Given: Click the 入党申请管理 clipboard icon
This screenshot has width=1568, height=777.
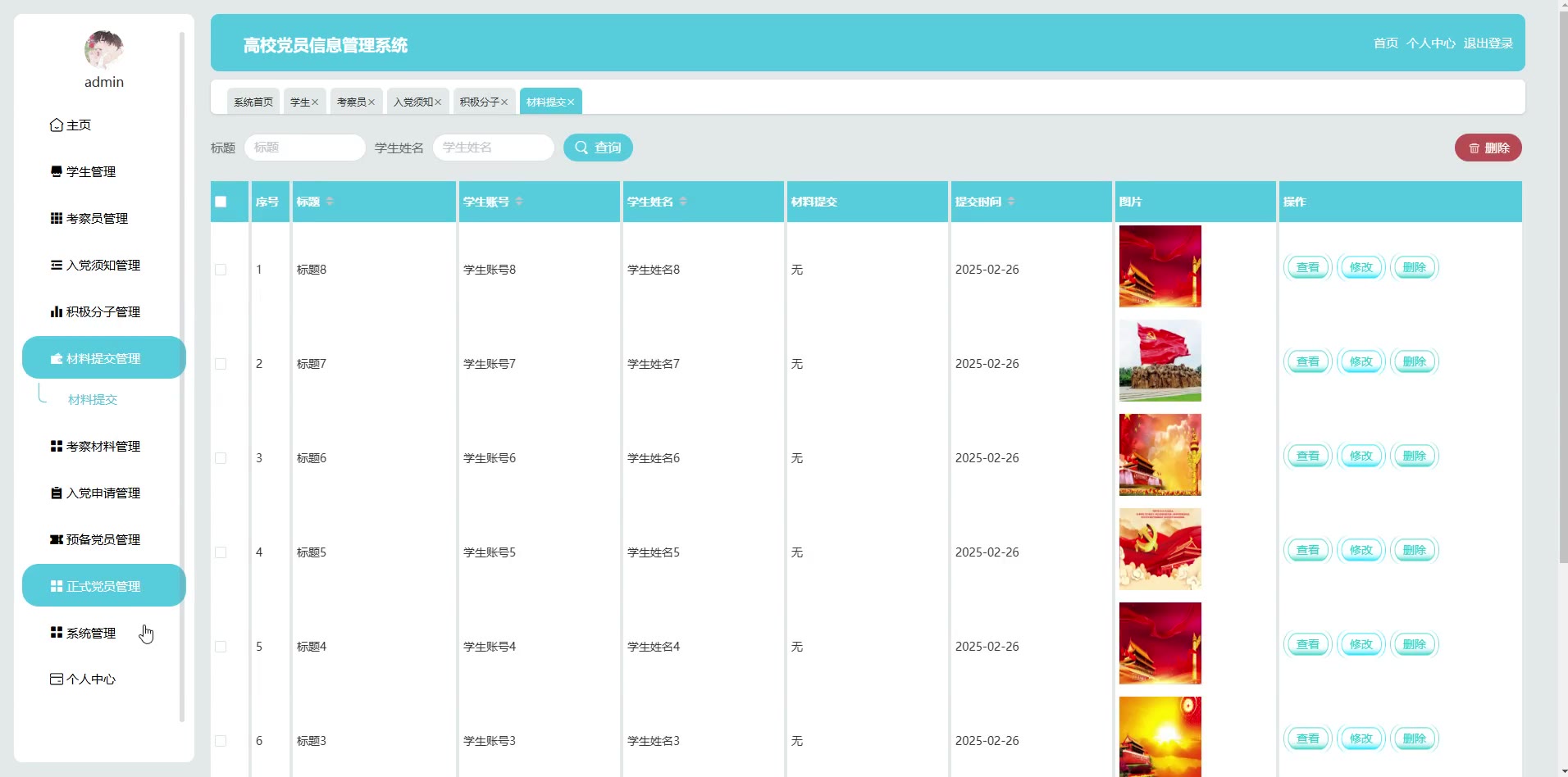Looking at the screenshot, I should coord(57,493).
